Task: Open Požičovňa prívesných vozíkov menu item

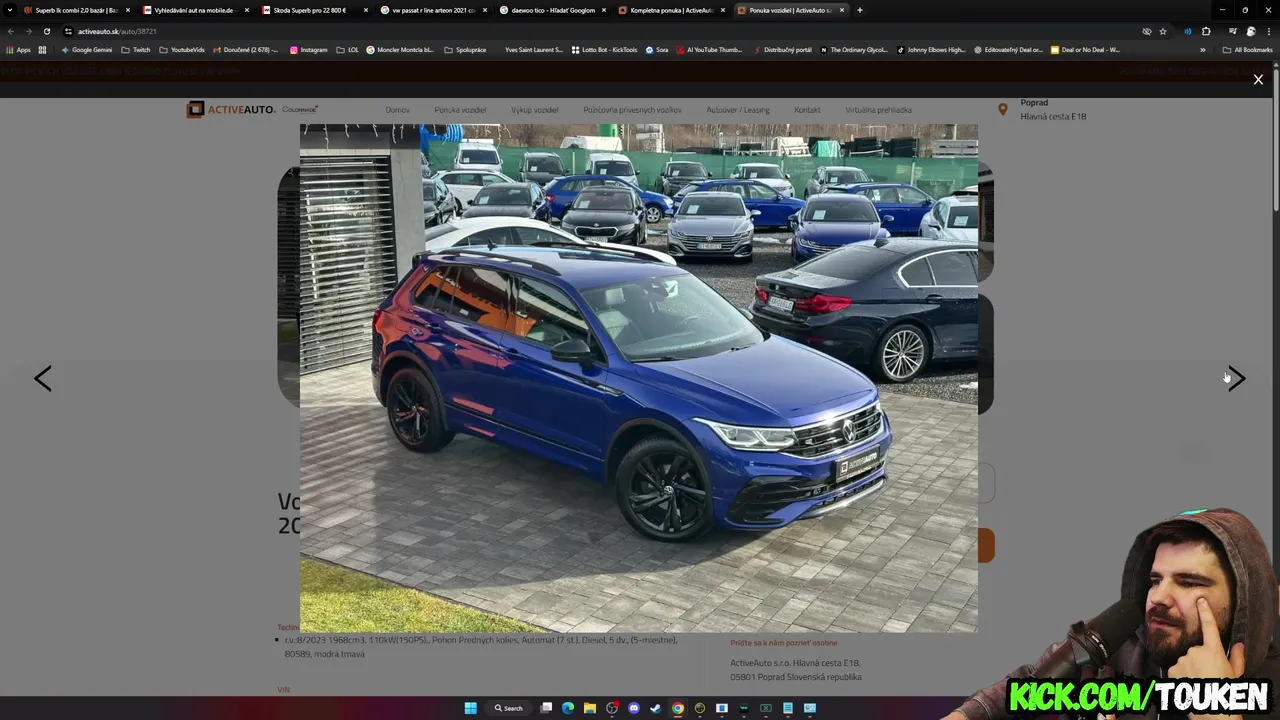Action: (632, 110)
